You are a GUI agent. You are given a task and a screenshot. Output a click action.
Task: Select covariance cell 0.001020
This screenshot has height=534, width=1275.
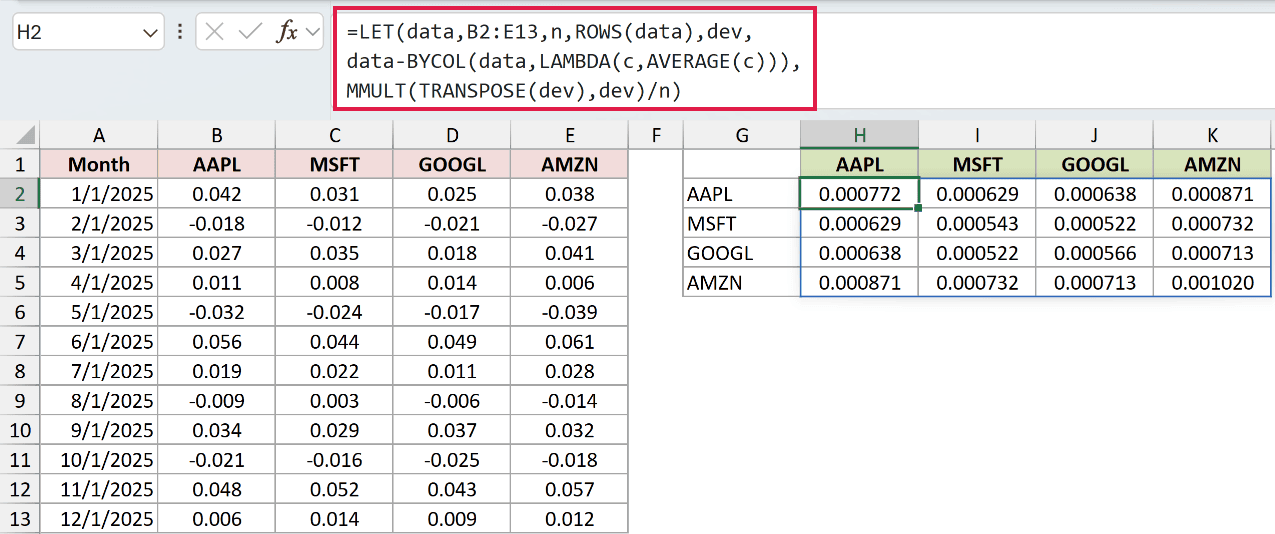pos(1213,283)
